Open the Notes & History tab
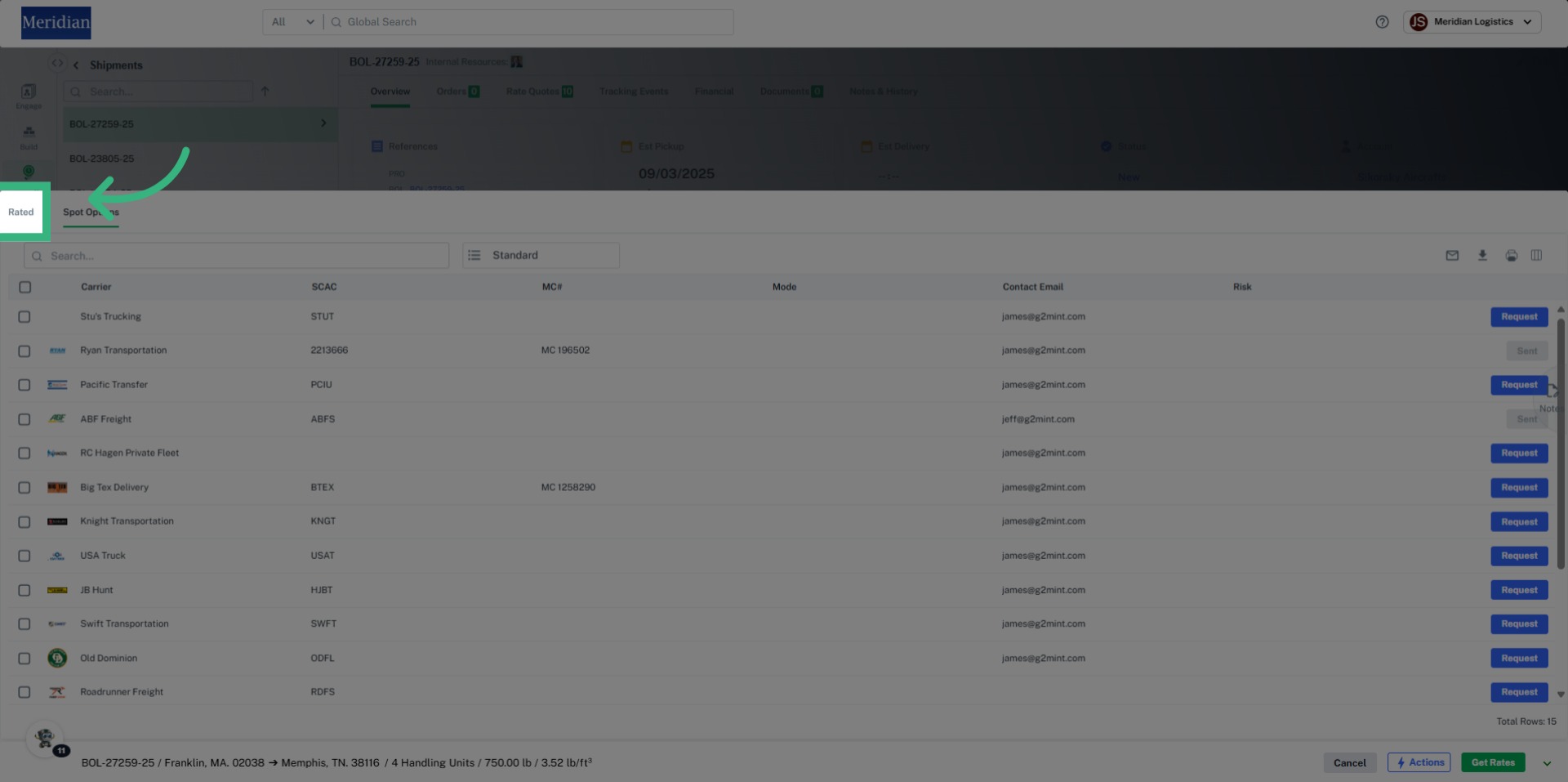 tap(883, 92)
